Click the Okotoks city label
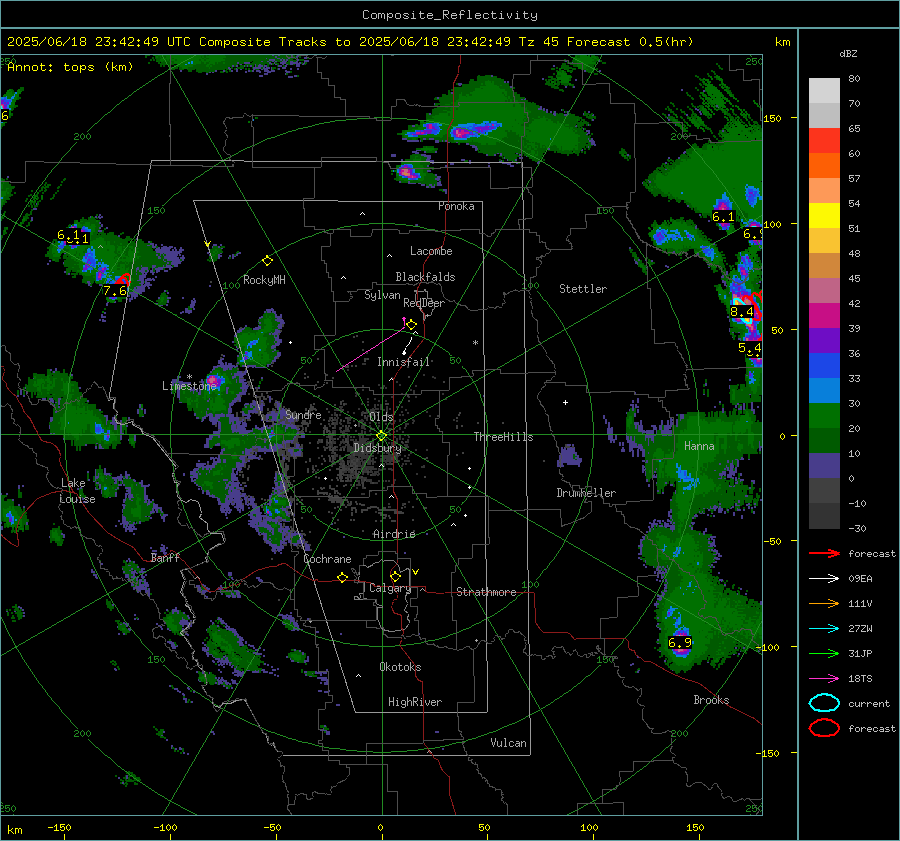Screen dimensions: 900x841 coord(400,667)
